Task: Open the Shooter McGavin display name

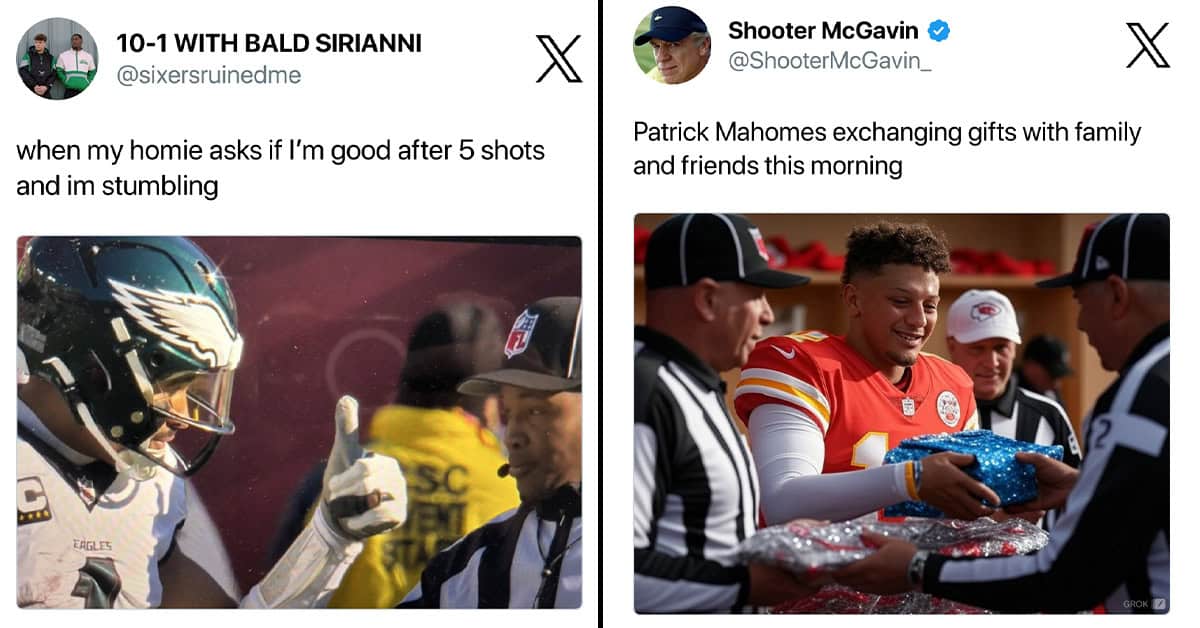Action: (x=823, y=31)
